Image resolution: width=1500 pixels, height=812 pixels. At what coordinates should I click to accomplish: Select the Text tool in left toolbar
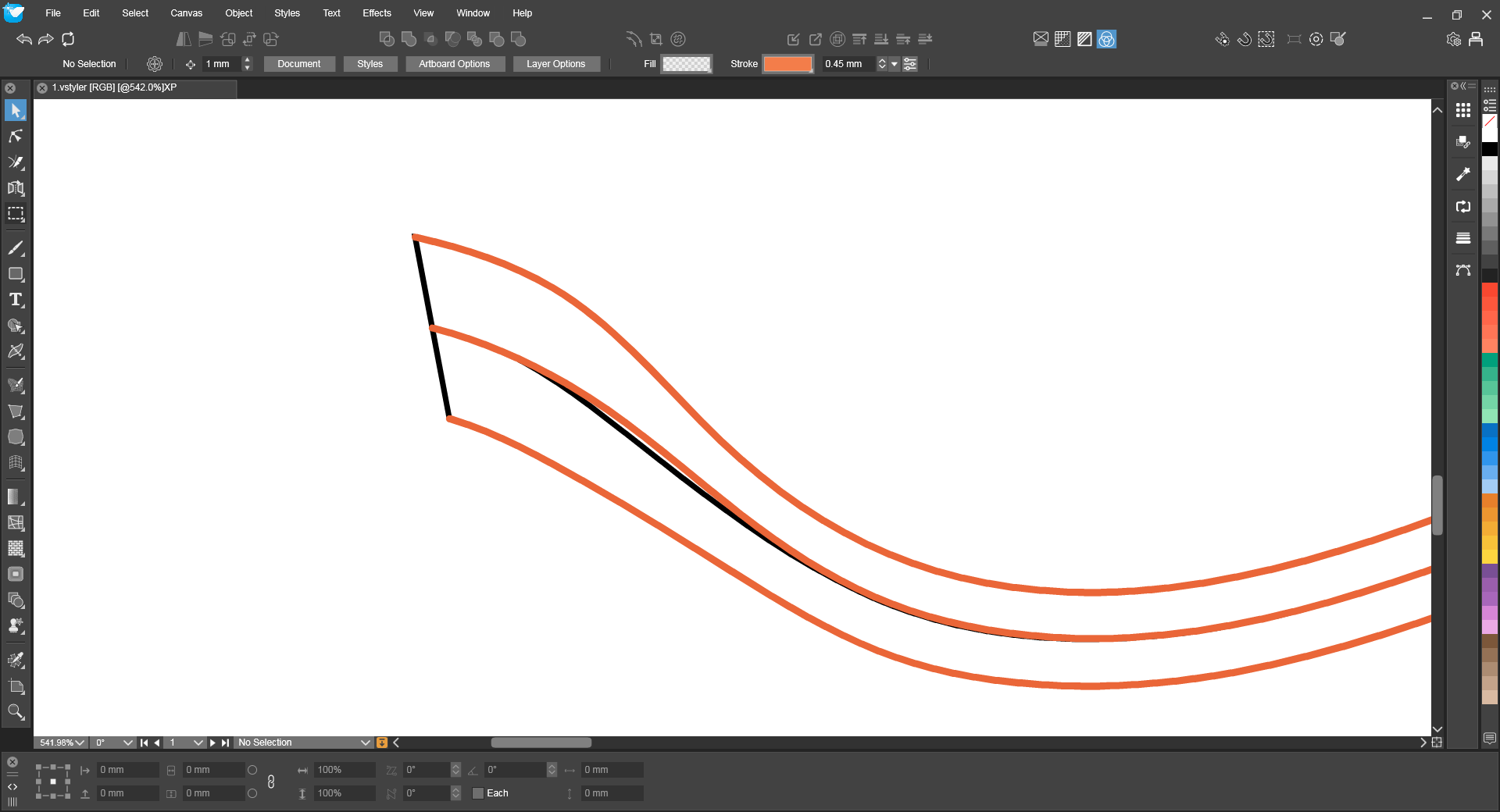[x=16, y=300]
